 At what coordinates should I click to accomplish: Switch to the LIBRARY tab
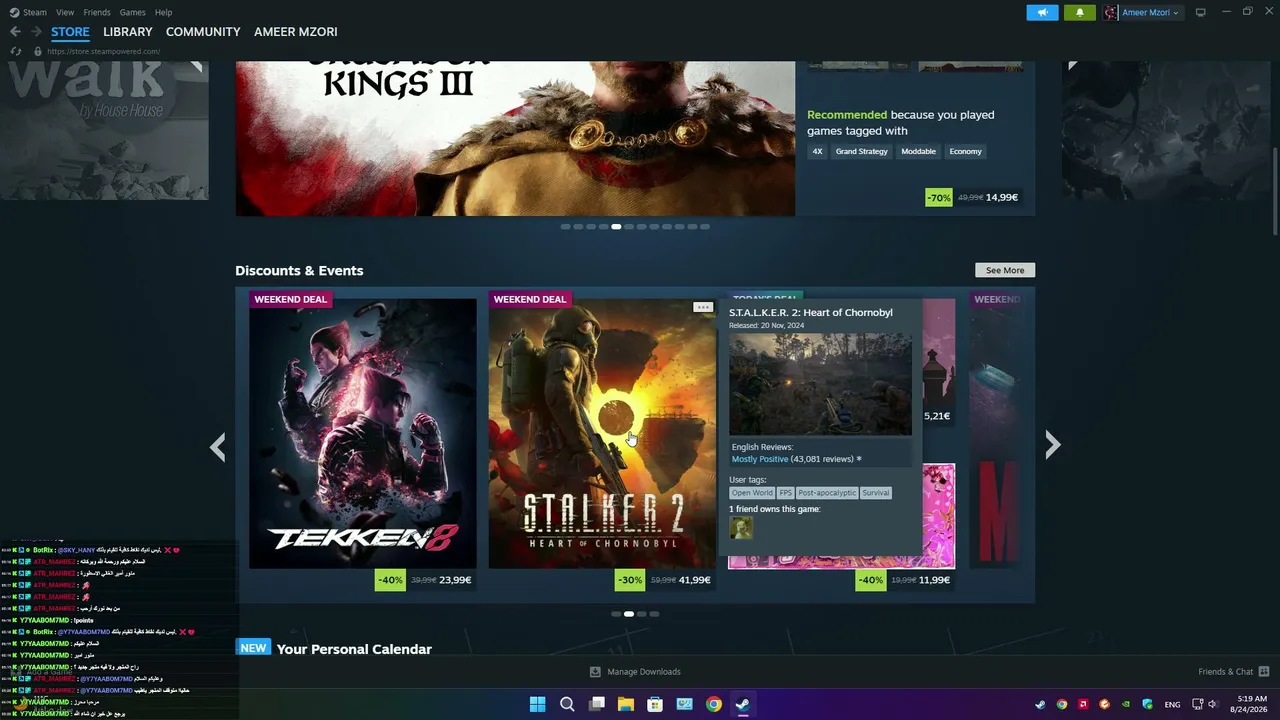point(127,32)
